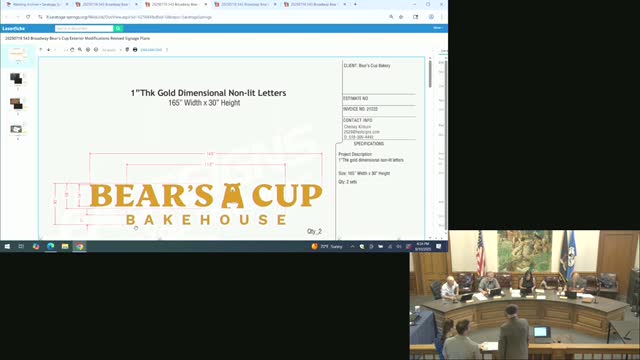Click the browser reload button

coord(28,17)
